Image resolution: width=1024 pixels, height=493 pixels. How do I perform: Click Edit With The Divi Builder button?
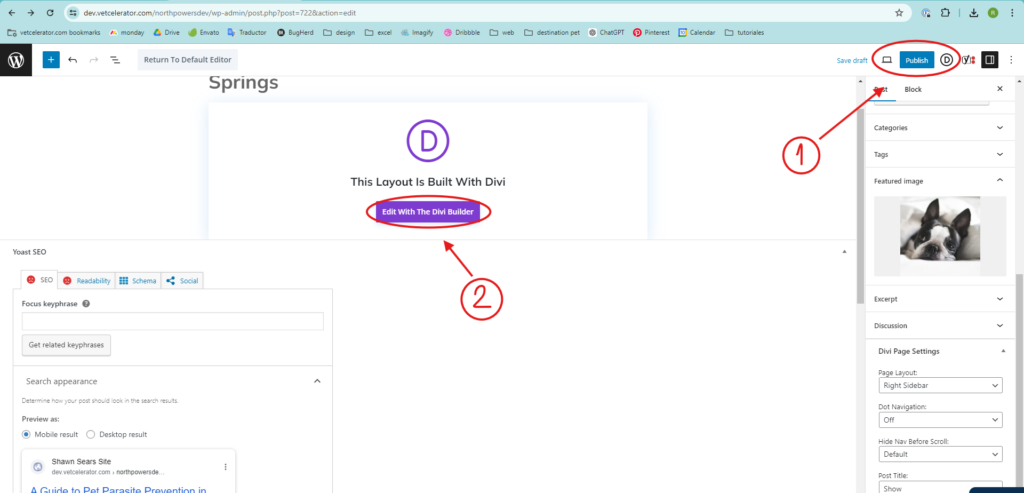click(x=430, y=212)
